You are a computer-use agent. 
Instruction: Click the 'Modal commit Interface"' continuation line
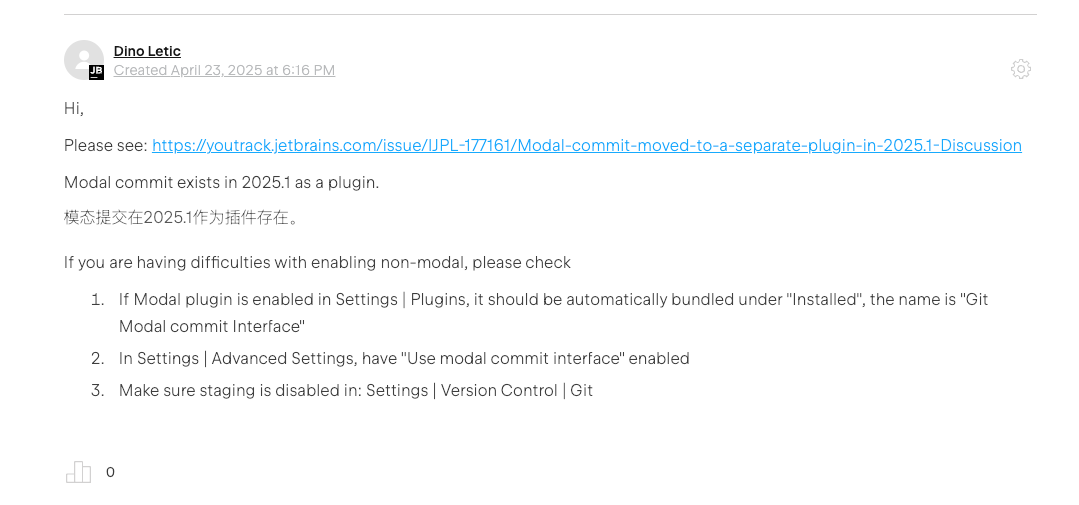pyautogui.click(x=212, y=327)
